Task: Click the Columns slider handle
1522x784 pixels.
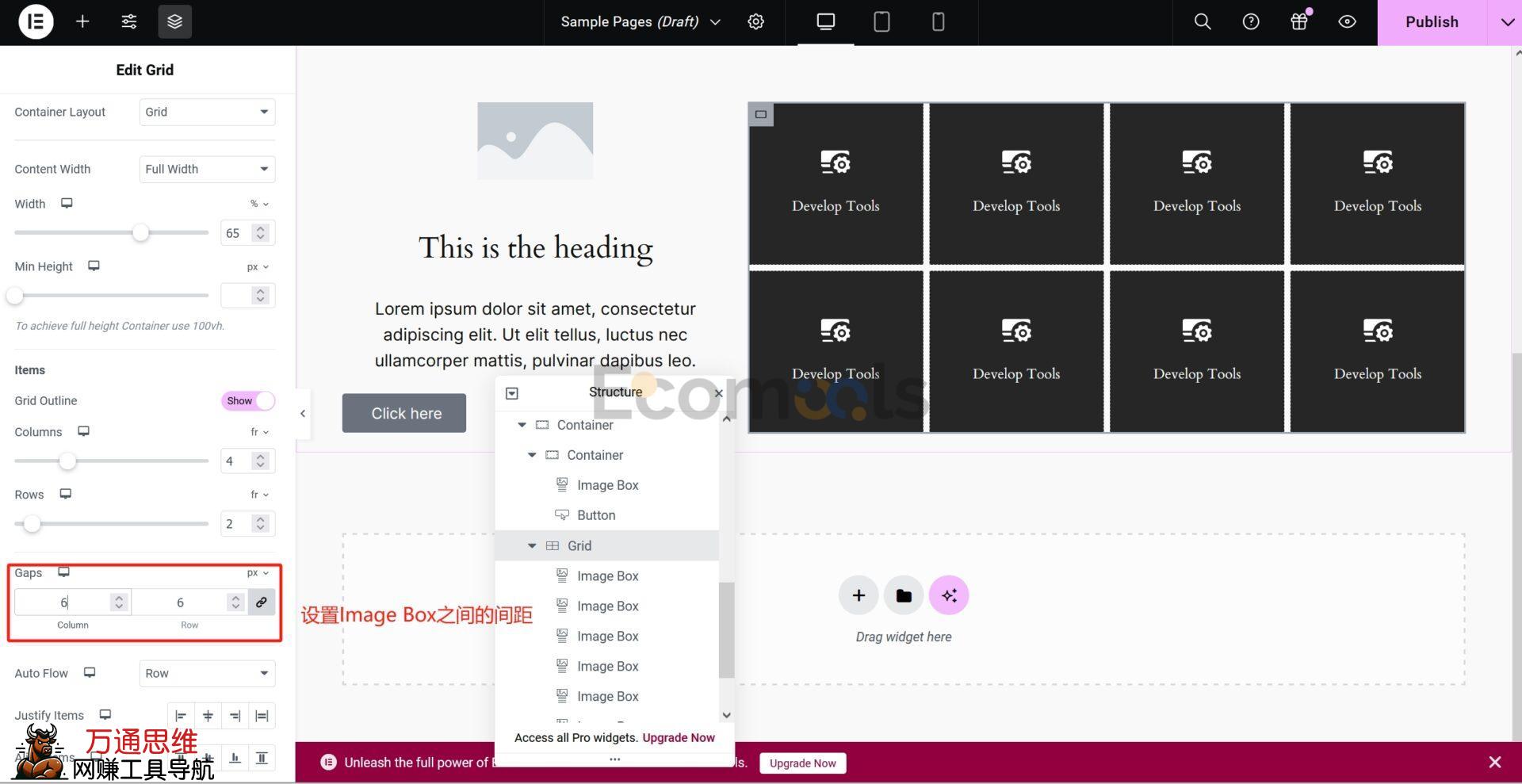Action: pos(68,461)
